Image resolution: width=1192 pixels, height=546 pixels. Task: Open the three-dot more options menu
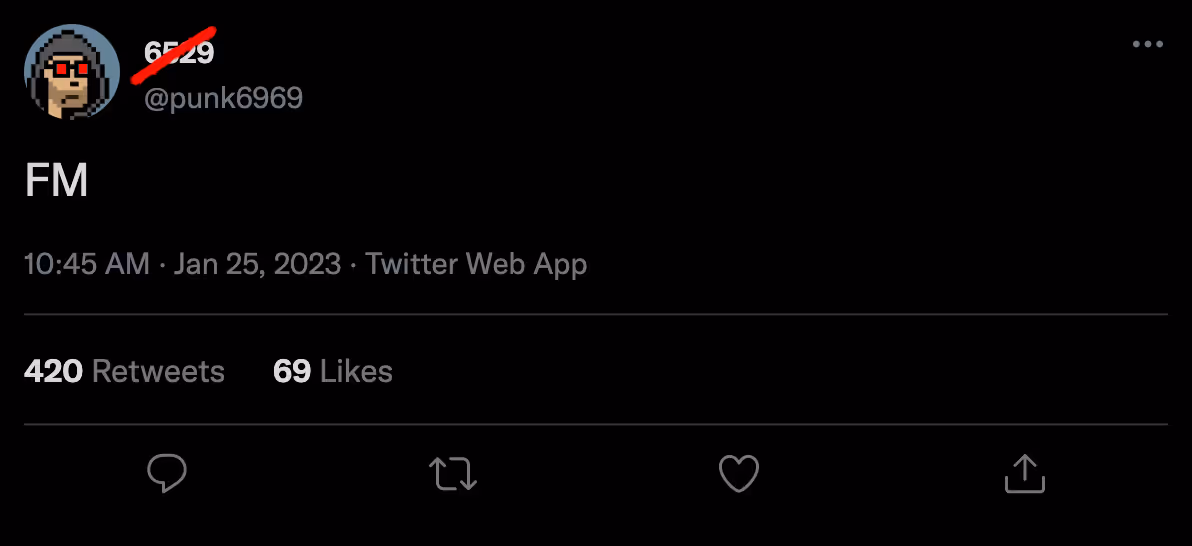click(1147, 45)
